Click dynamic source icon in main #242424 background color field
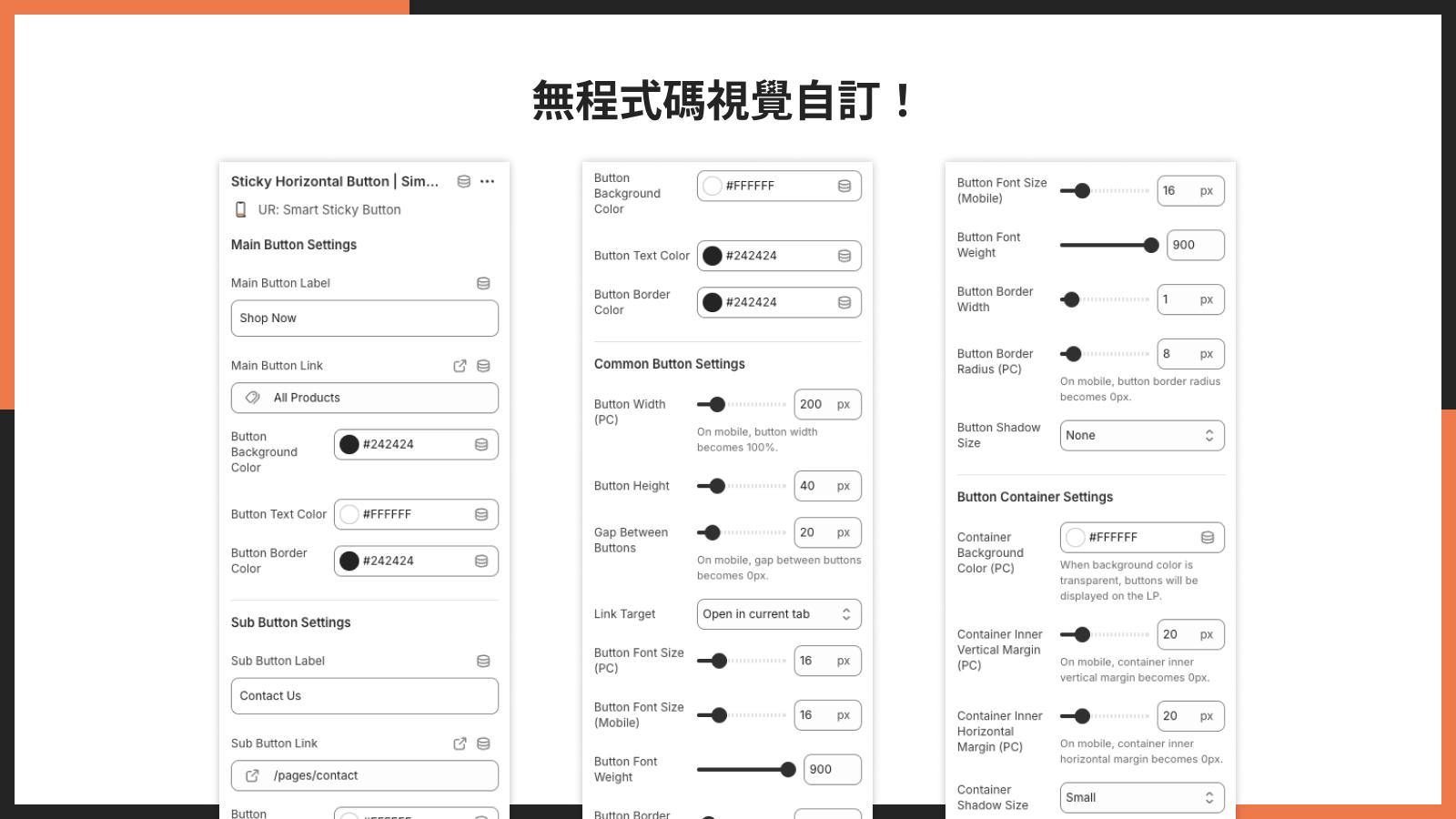This screenshot has width=1456, height=819. point(481,444)
